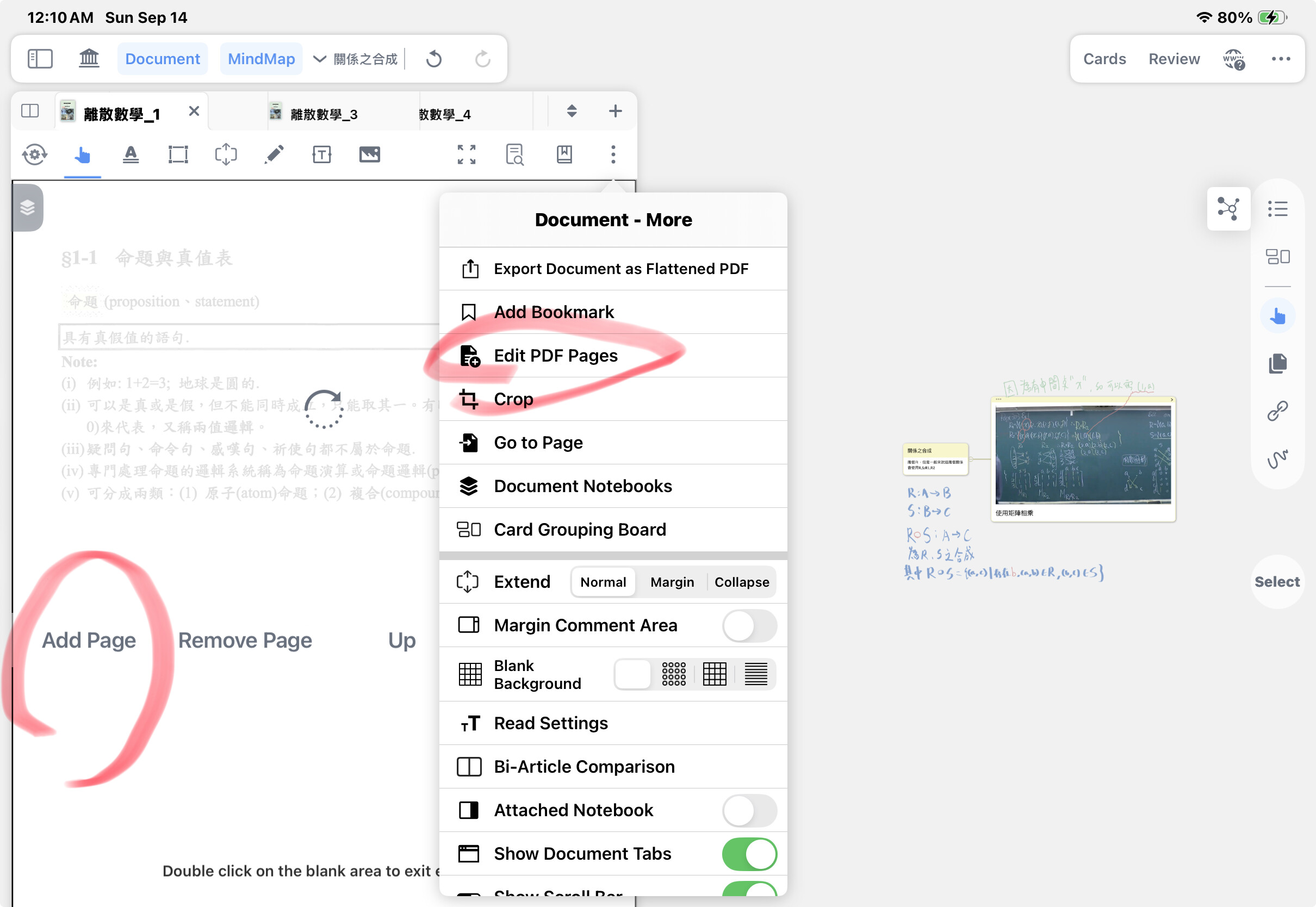Switch to outline list view
Image resolution: width=1316 pixels, height=907 pixels.
tap(1278, 209)
